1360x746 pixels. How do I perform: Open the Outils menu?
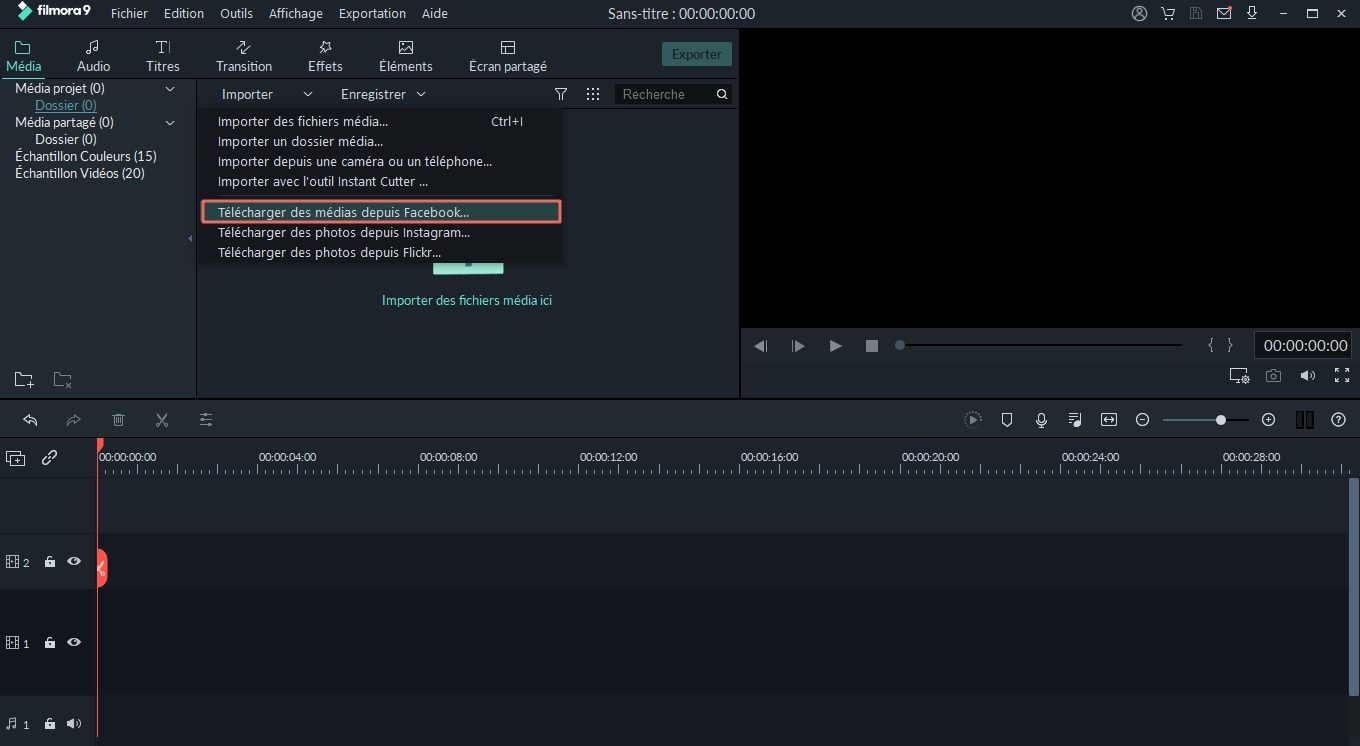click(x=236, y=13)
